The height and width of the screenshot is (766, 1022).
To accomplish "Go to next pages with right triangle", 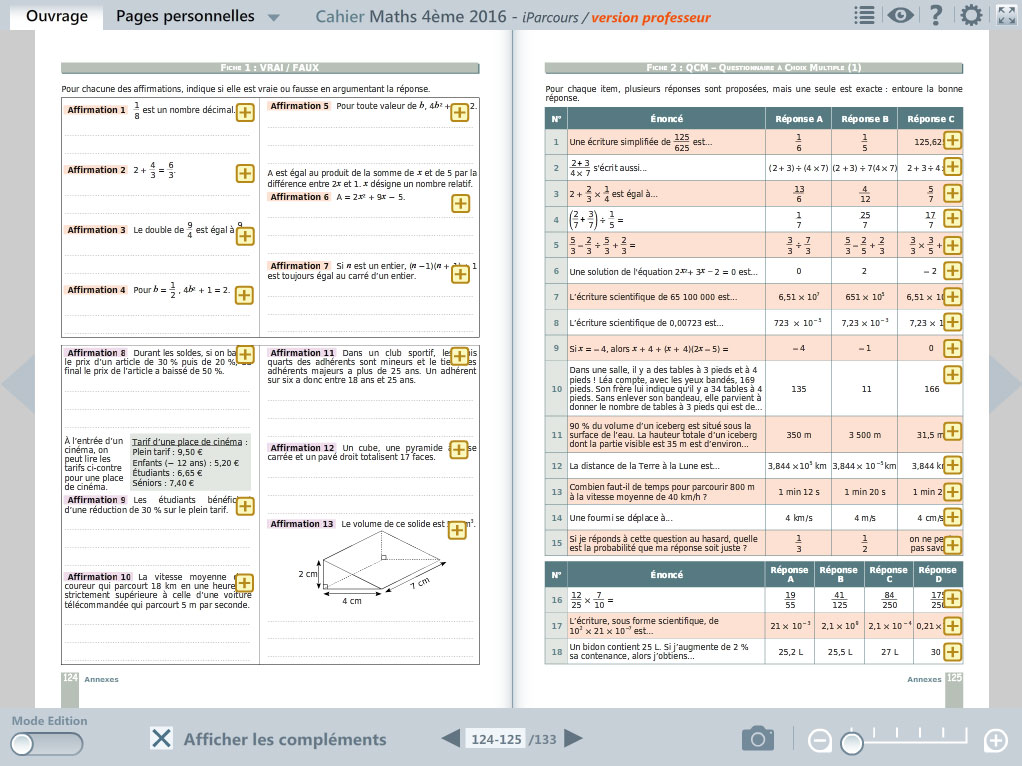I will [573, 739].
